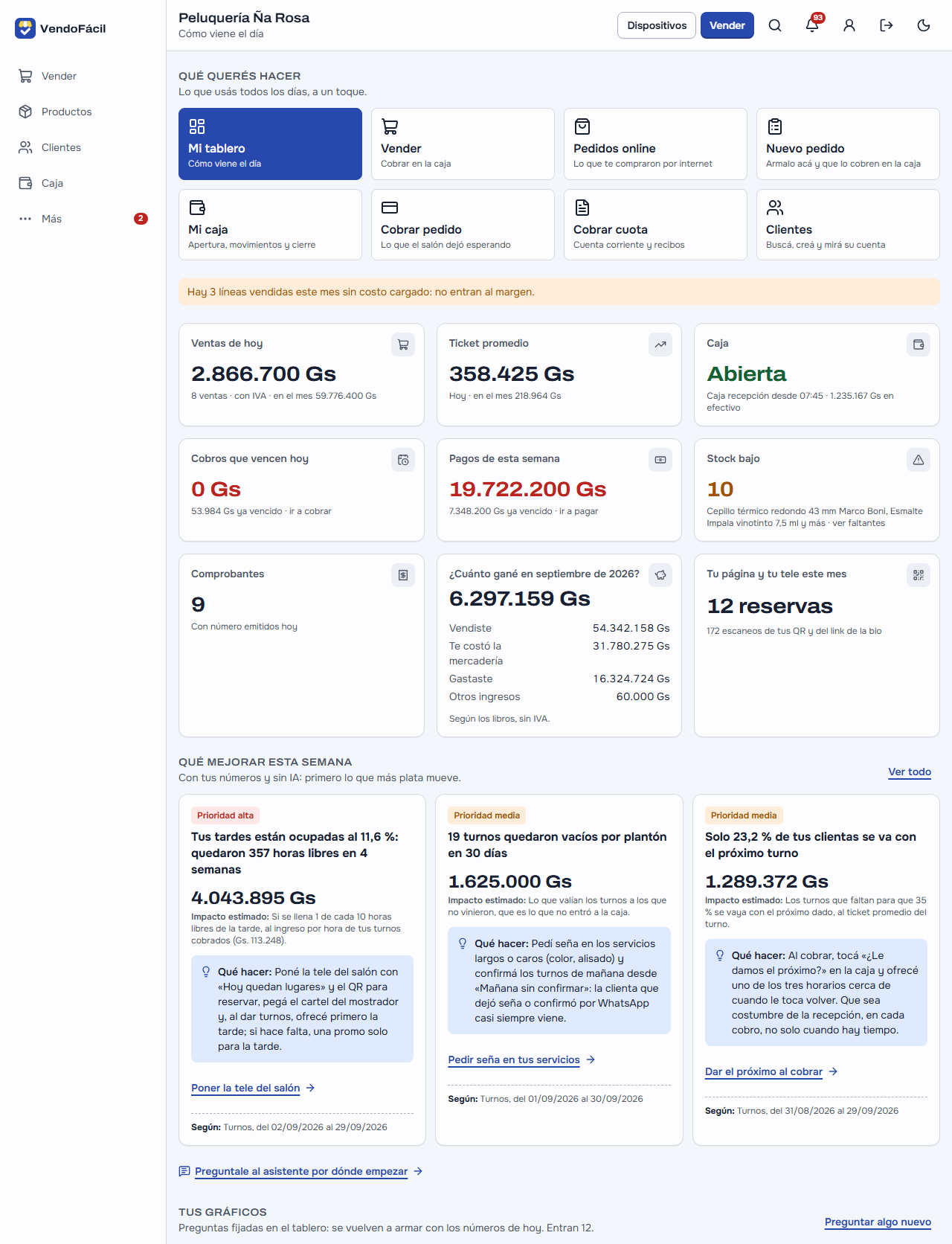Click Pagos de esta semana banknote icon

(660, 460)
